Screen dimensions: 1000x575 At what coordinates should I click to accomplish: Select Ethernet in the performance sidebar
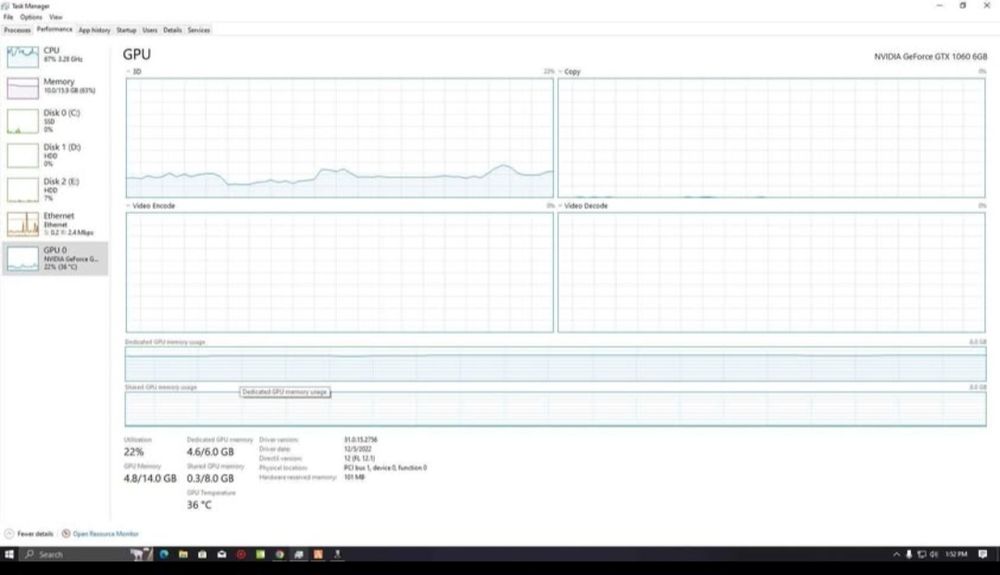(55, 224)
